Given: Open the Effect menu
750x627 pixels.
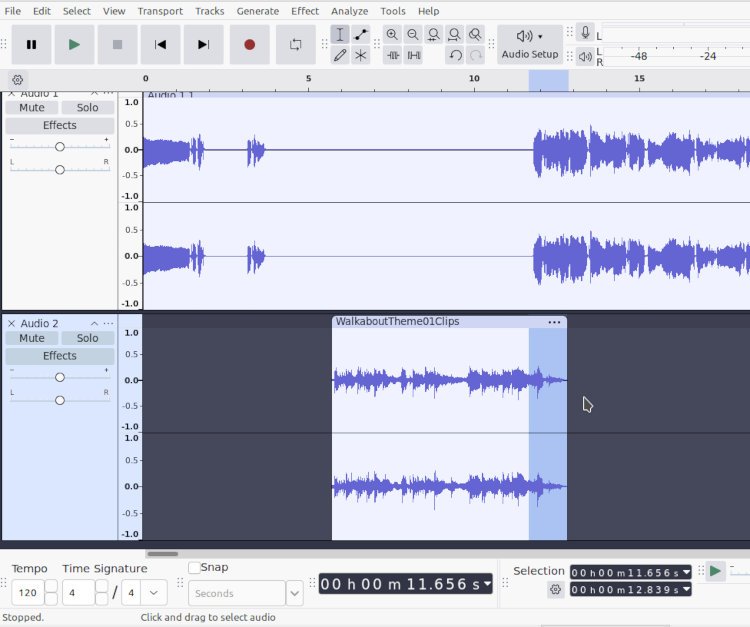Looking at the screenshot, I should (x=305, y=11).
